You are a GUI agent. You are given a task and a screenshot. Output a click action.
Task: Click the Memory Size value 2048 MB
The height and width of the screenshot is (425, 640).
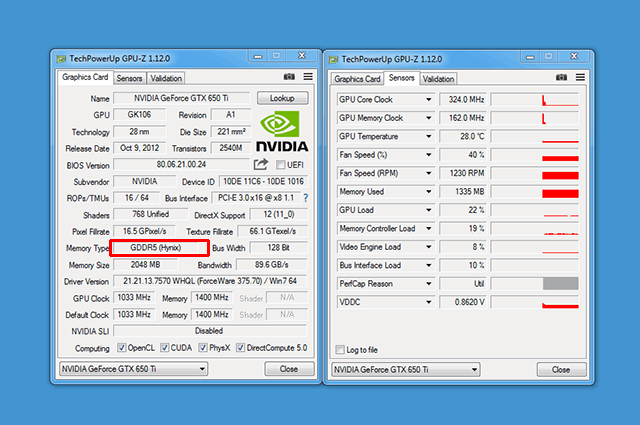[x=145, y=265]
